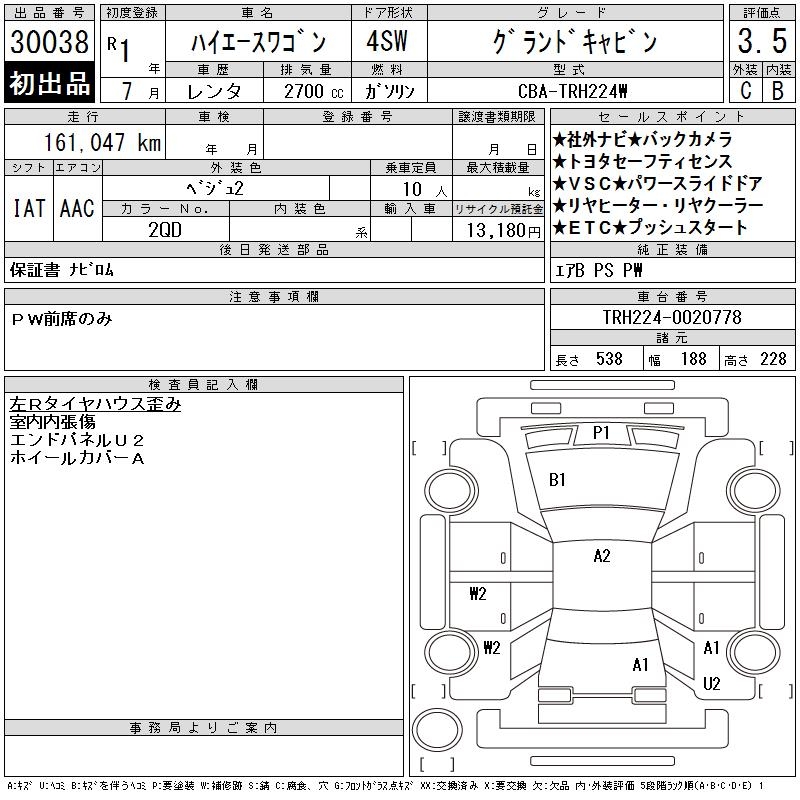Click the height value 228
The image size is (800, 800).
click(x=773, y=359)
